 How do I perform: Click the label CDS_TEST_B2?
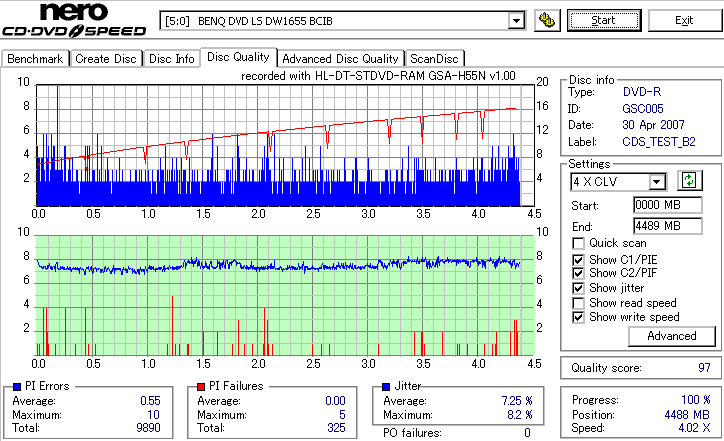click(659, 142)
